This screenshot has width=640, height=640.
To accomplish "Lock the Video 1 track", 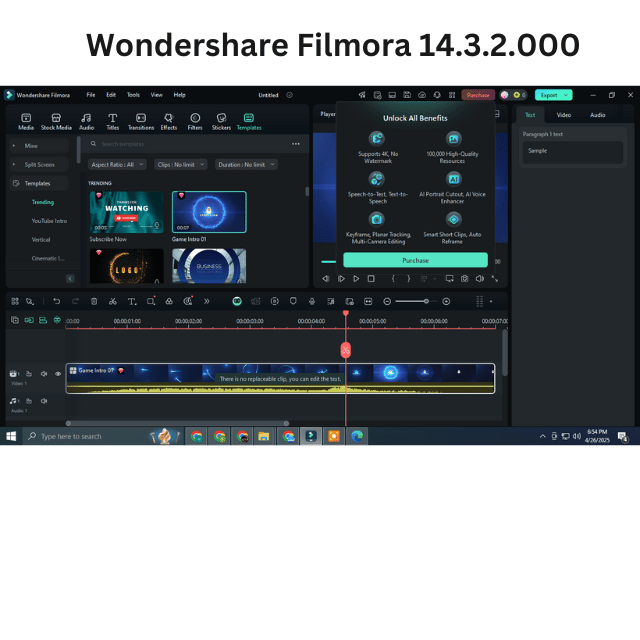I will tap(29, 373).
